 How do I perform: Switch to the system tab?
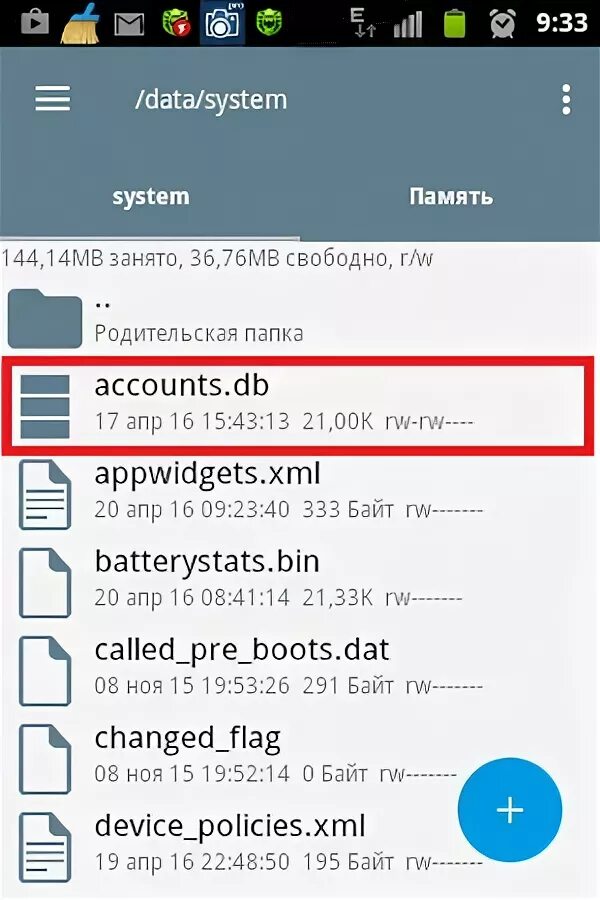point(150,196)
